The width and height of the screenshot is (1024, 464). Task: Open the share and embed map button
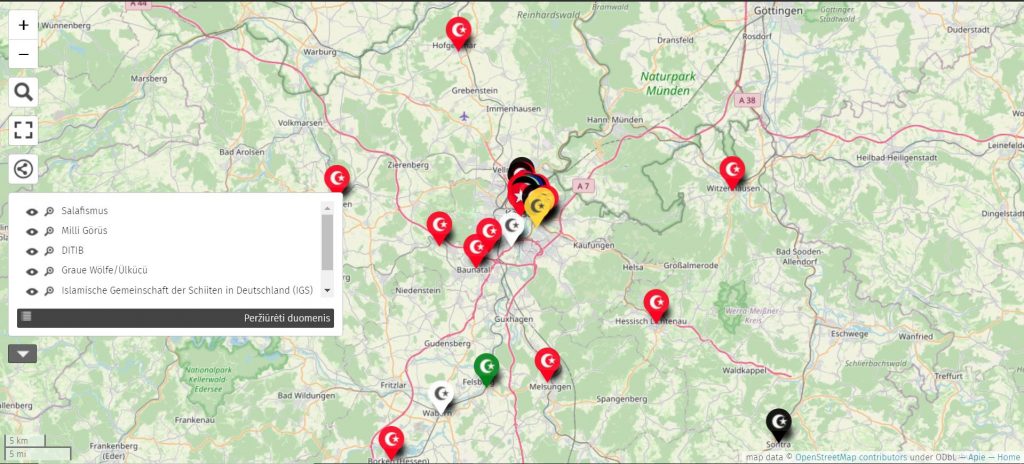coord(24,167)
